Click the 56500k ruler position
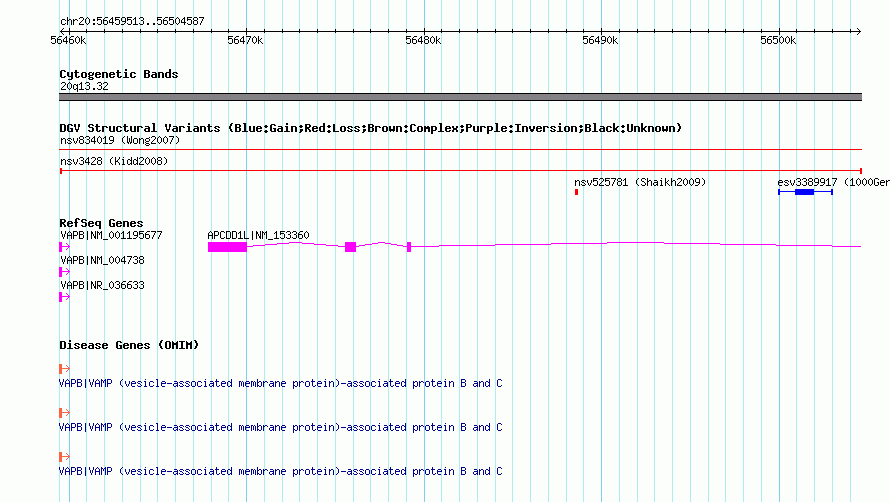This screenshot has width=890, height=502. [x=778, y=40]
